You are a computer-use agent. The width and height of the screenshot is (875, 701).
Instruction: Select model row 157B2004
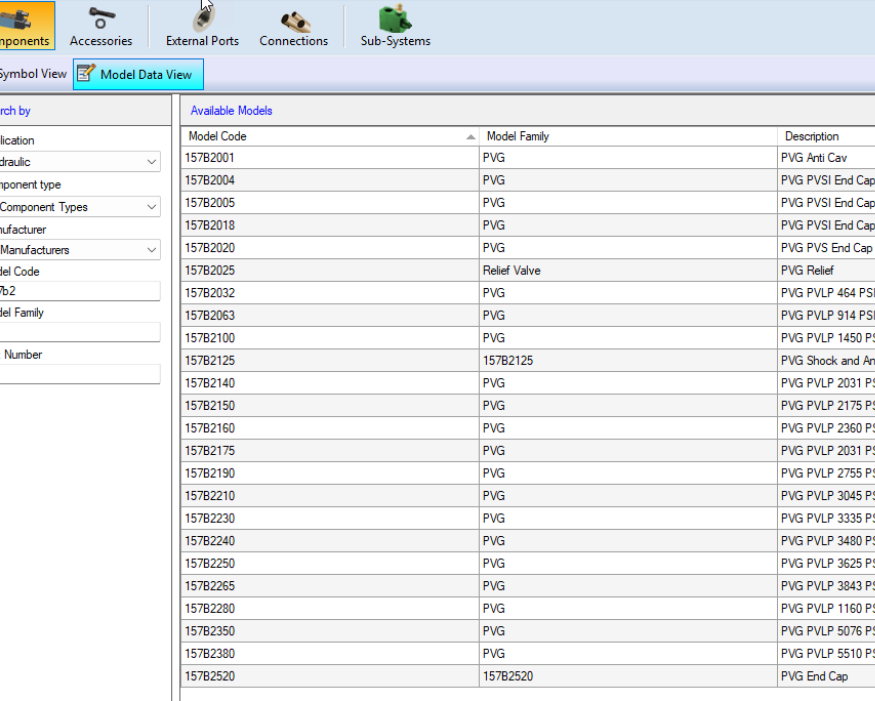tap(528, 180)
